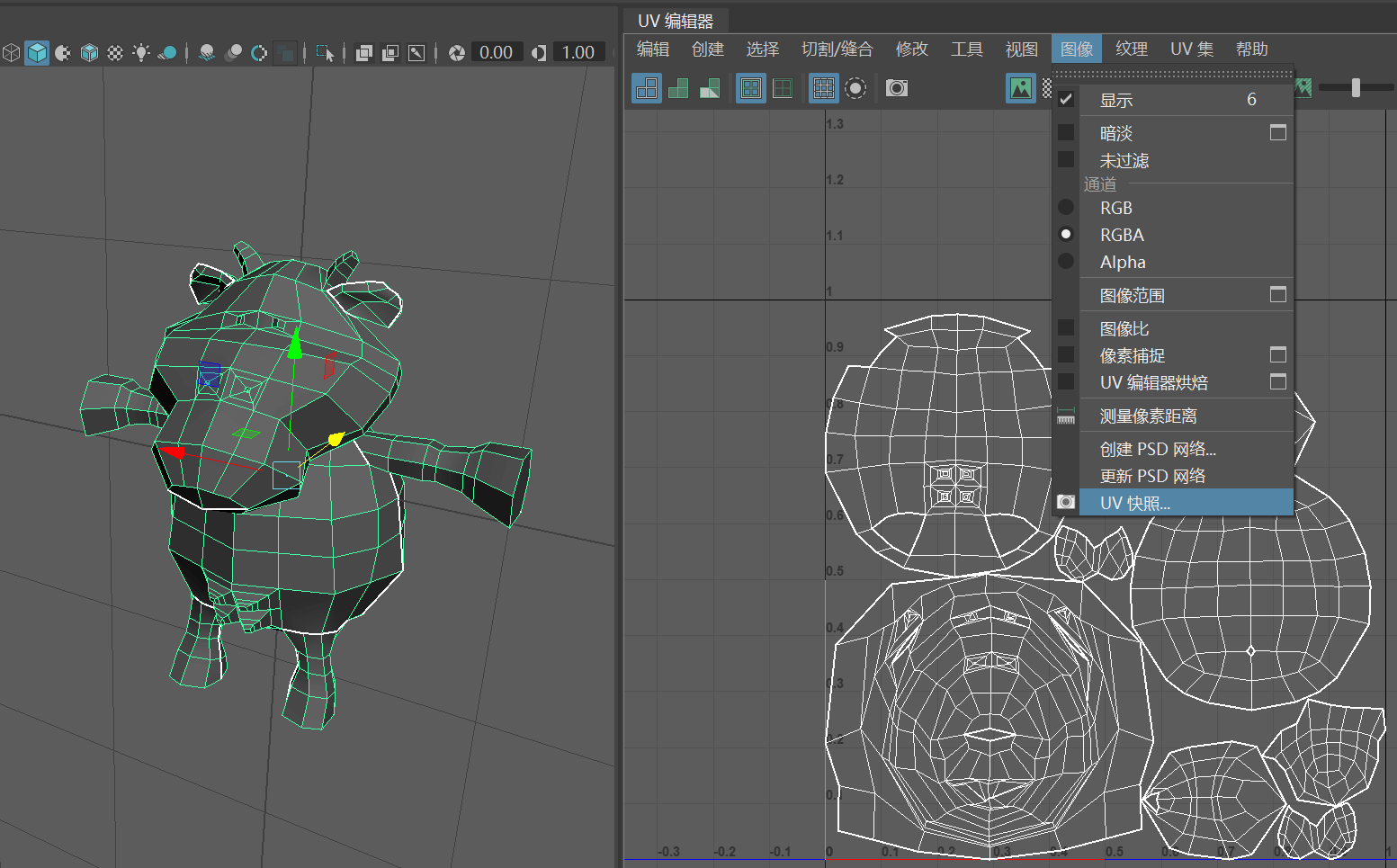Select the RGB channel radio button
This screenshot has width=1397, height=868.
pos(1066,207)
